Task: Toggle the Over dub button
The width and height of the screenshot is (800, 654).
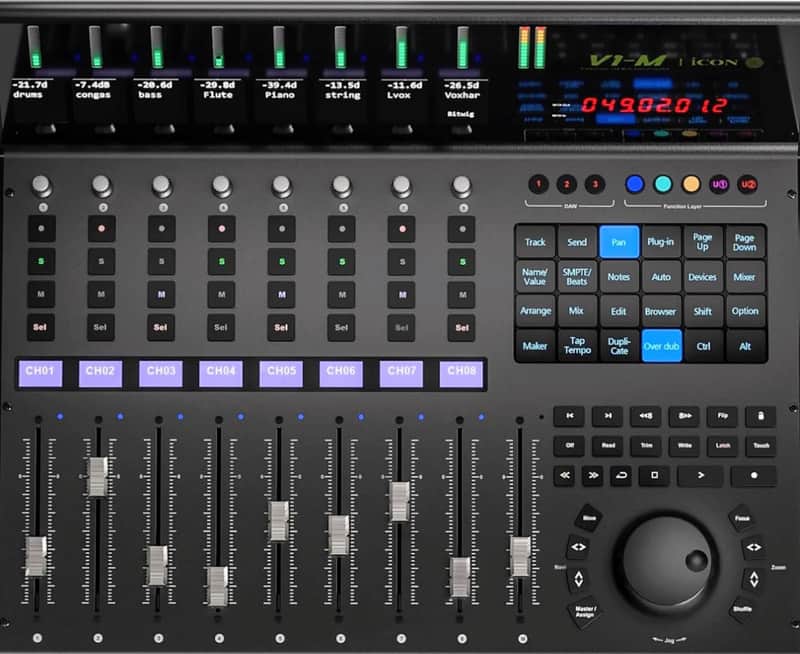Action: click(x=661, y=346)
